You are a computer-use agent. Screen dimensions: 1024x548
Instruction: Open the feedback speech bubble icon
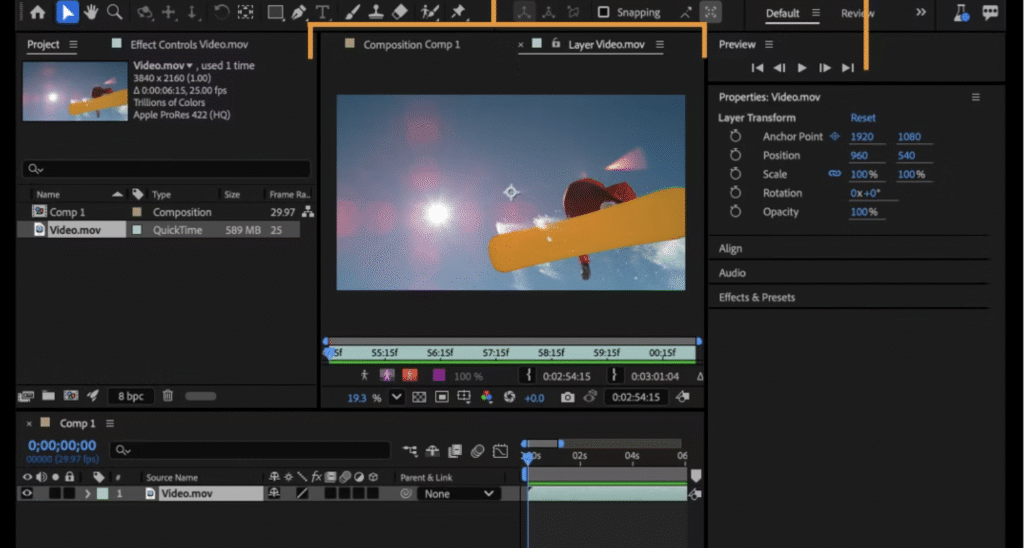tap(990, 12)
